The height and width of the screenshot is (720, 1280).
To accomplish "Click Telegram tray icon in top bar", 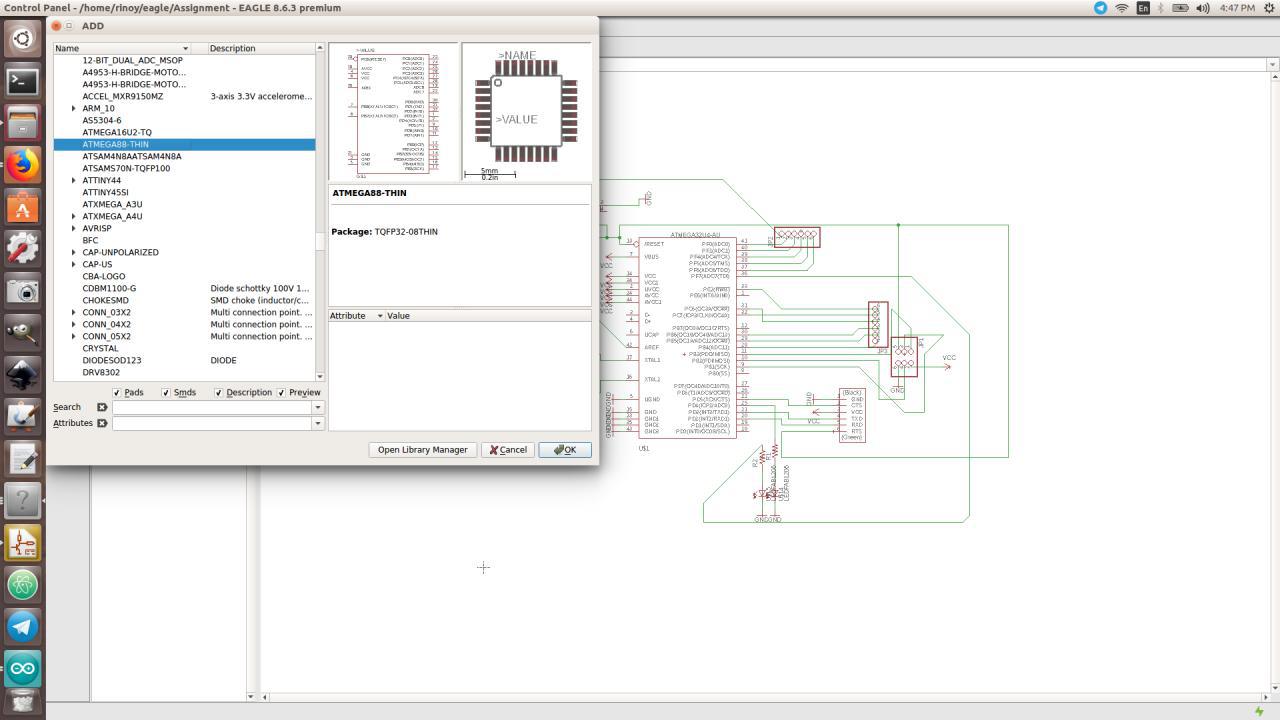I will click(x=1100, y=8).
